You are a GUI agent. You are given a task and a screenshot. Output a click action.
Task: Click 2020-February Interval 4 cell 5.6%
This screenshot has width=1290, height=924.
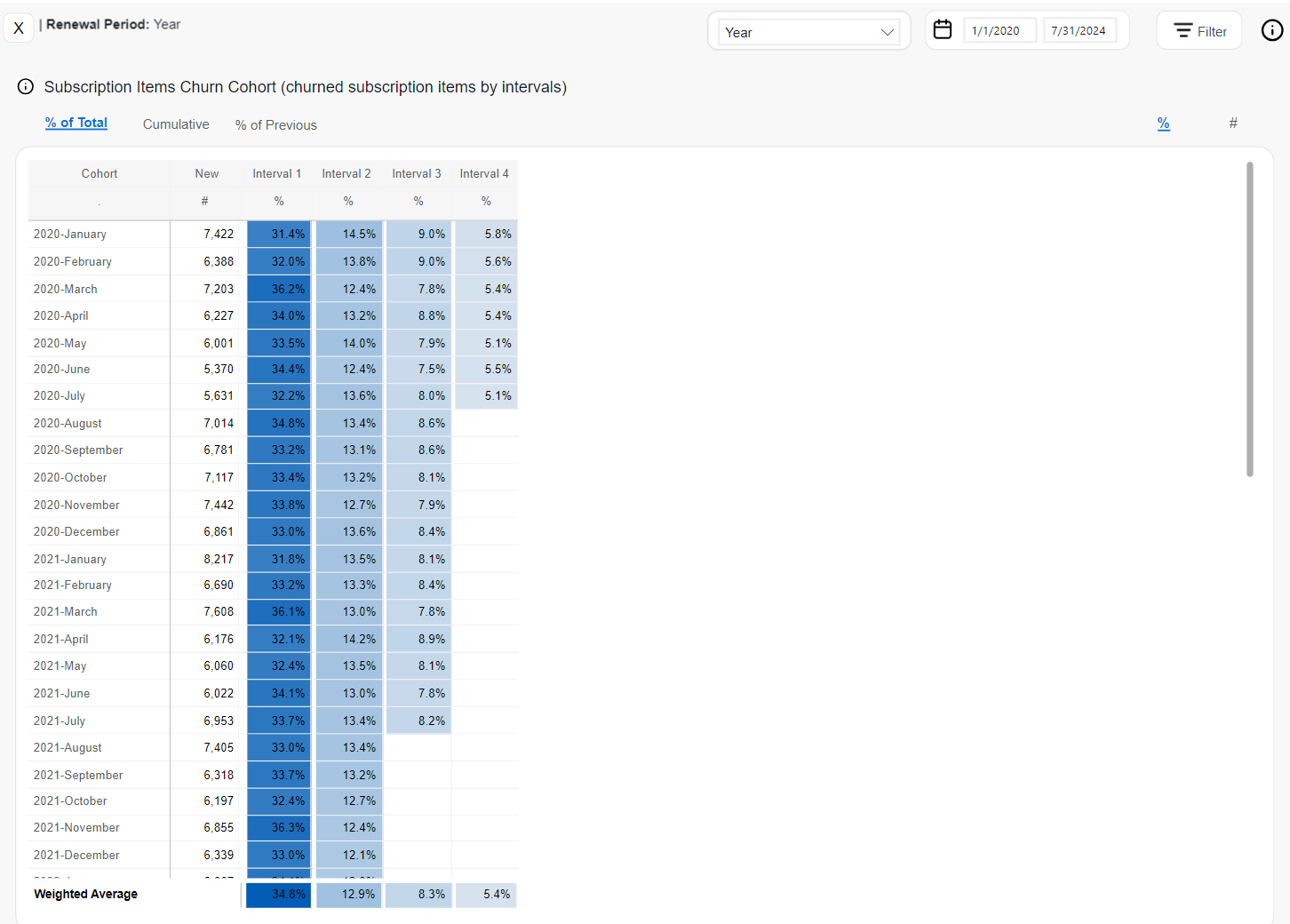(x=486, y=262)
